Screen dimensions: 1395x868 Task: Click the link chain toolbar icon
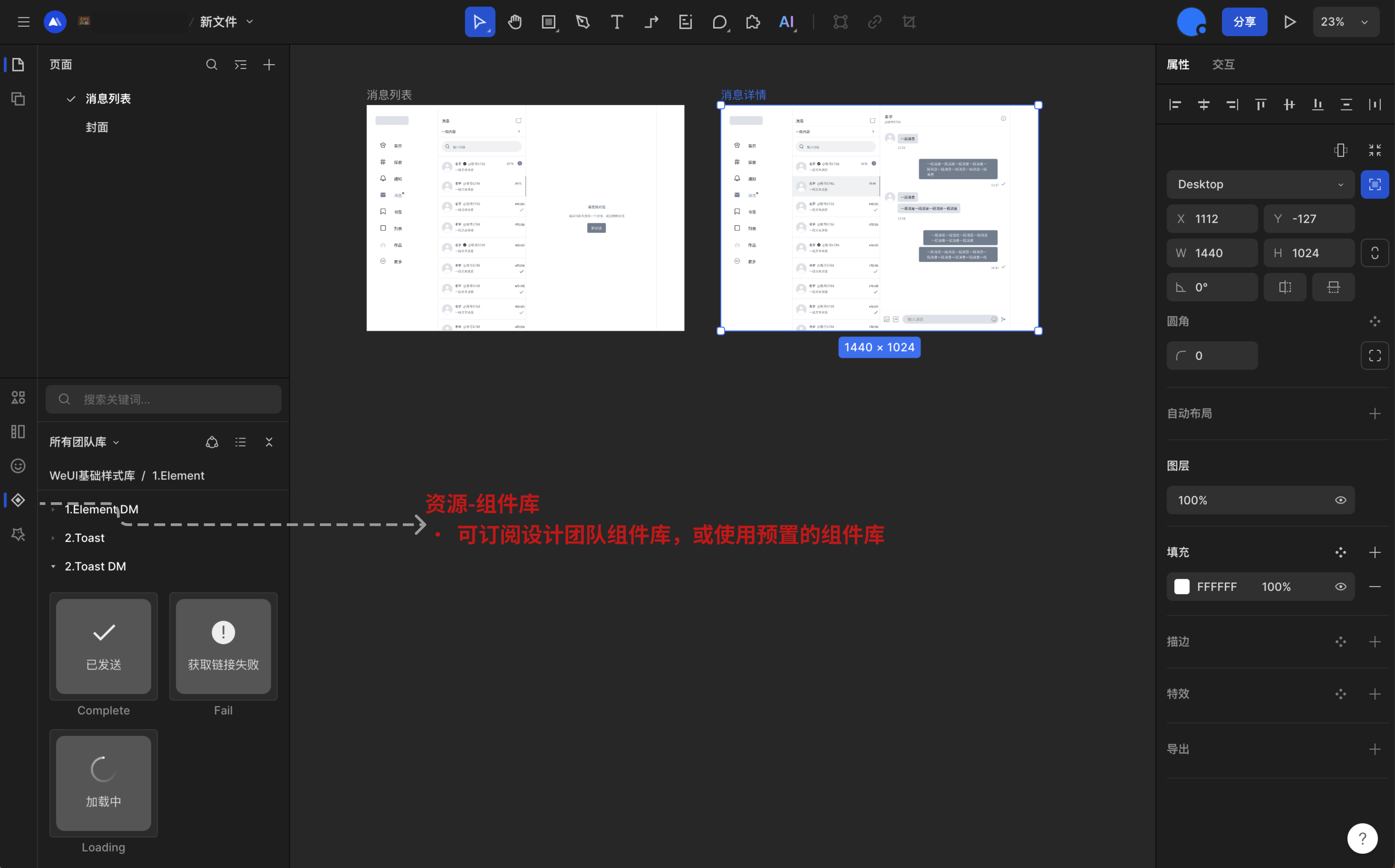[x=874, y=22]
